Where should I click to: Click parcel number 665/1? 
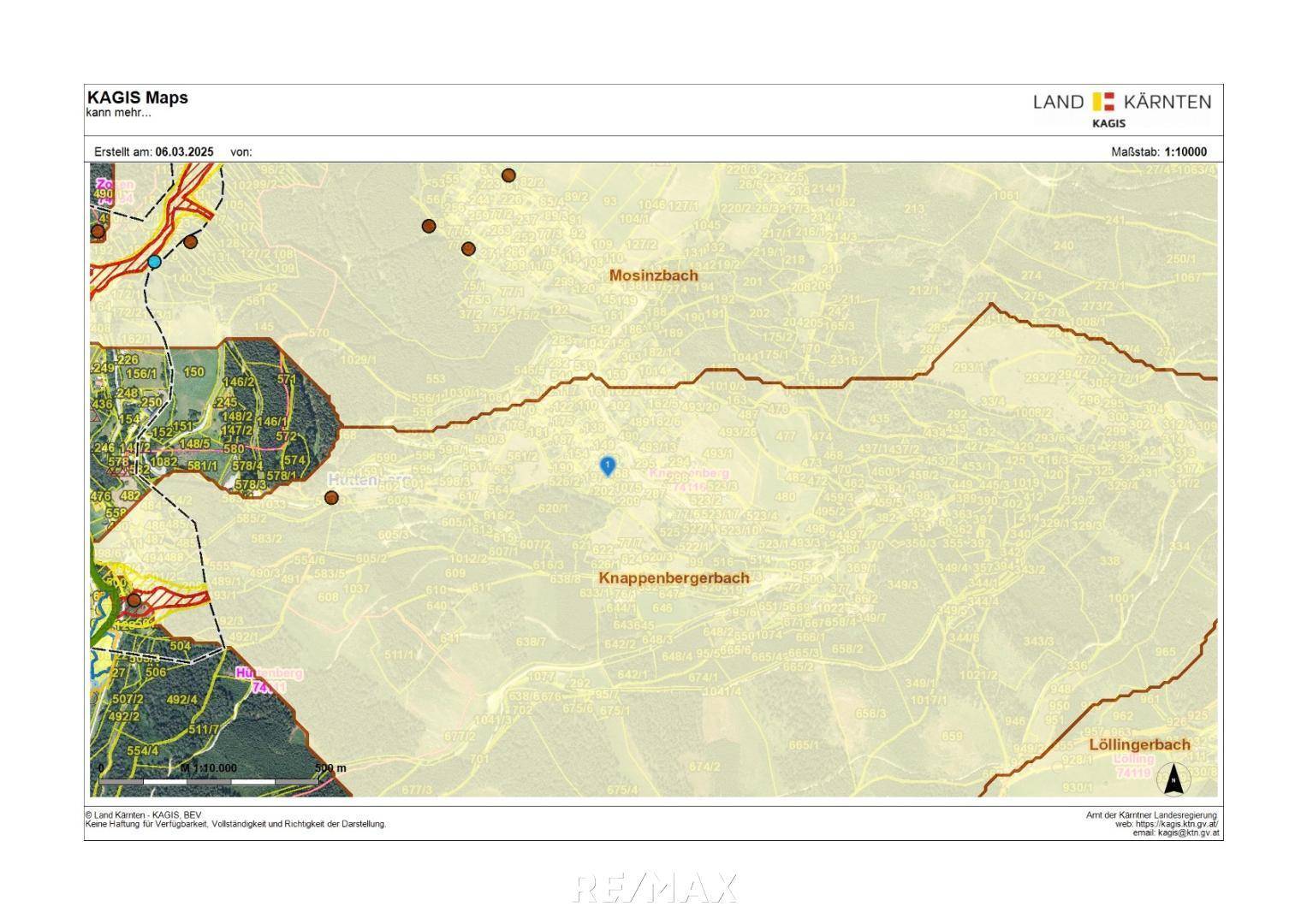[804, 745]
